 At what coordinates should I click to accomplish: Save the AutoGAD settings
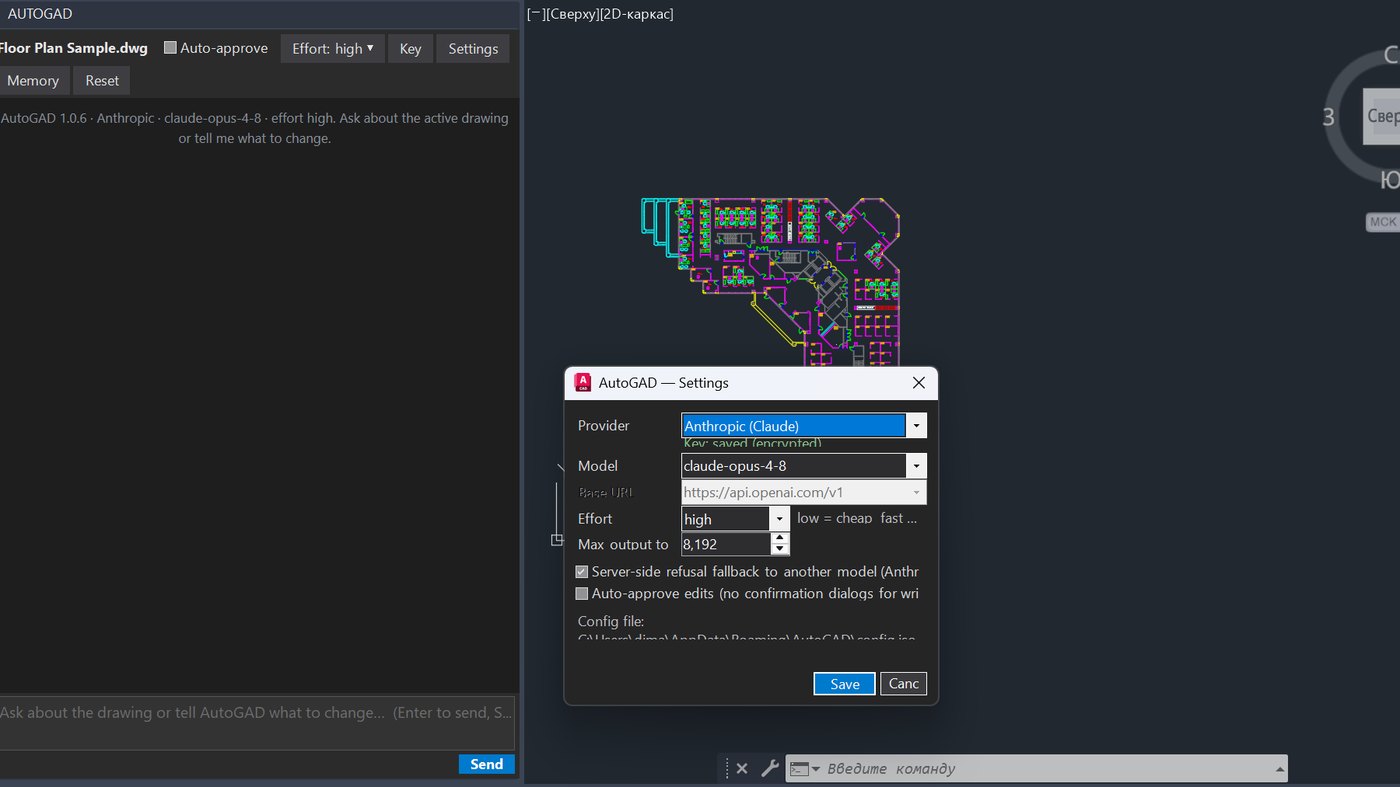(x=845, y=684)
